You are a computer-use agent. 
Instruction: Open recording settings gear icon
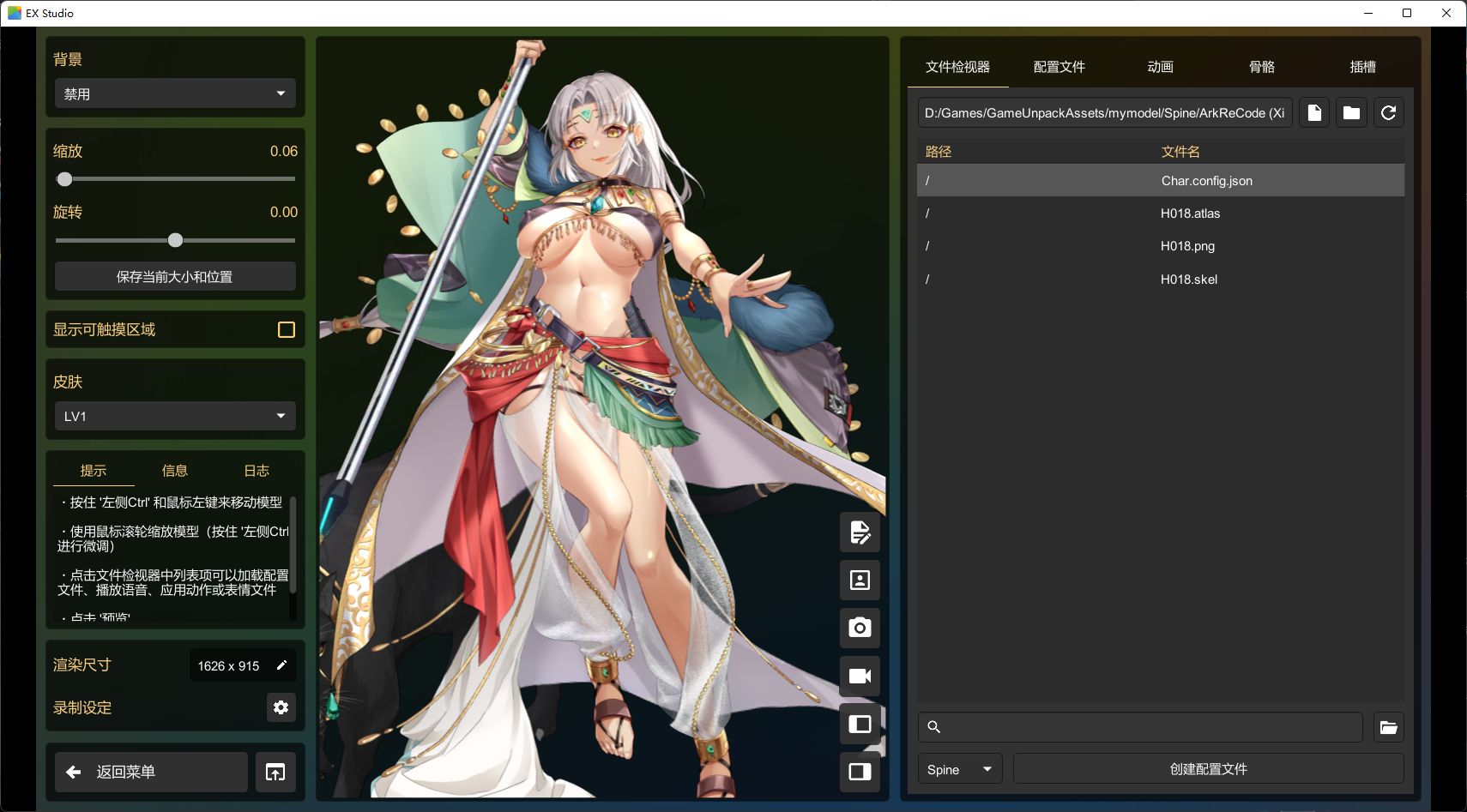coord(281,707)
